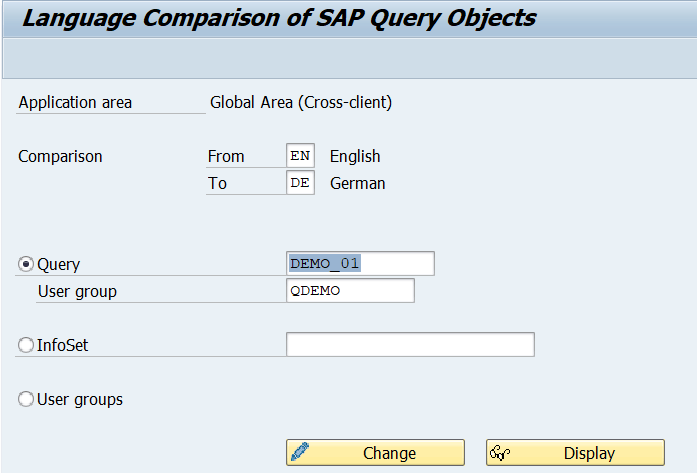The height and width of the screenshot is (473, 697).
Task: Click the 'From' label
Action: coord(226,156)
